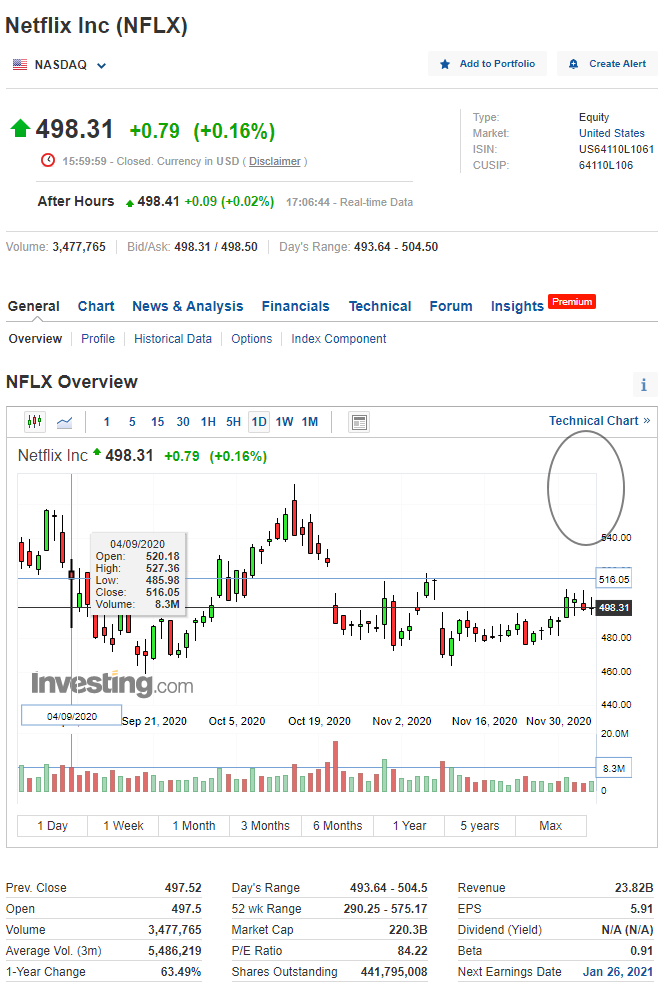Click the 04/09/2020 date label on chart

pyautogui.click(x=72, y=716)
